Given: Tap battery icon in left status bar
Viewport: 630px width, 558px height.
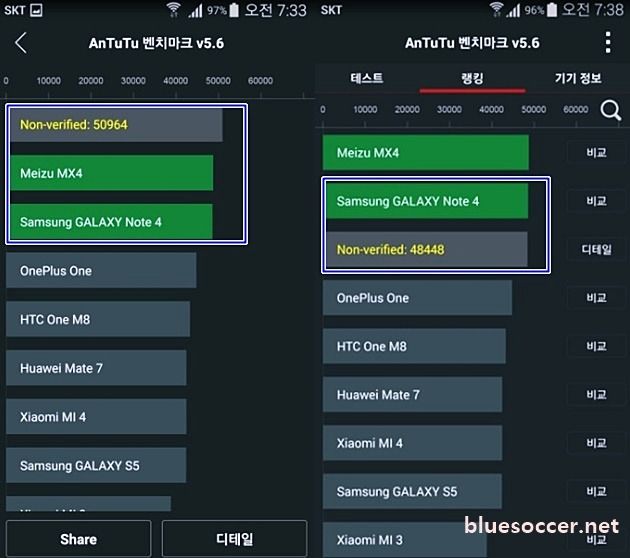Looking at the screenshot, I should click(234, 10).
